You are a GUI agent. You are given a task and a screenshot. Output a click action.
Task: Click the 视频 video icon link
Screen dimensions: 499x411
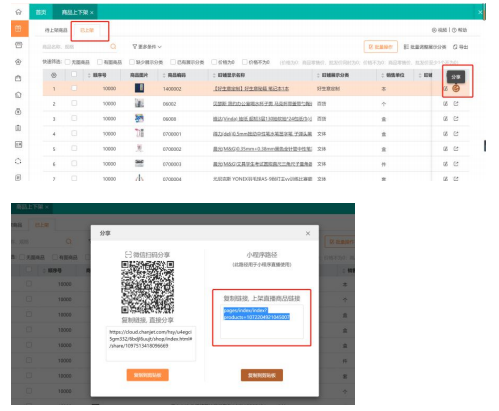(439, 30)
